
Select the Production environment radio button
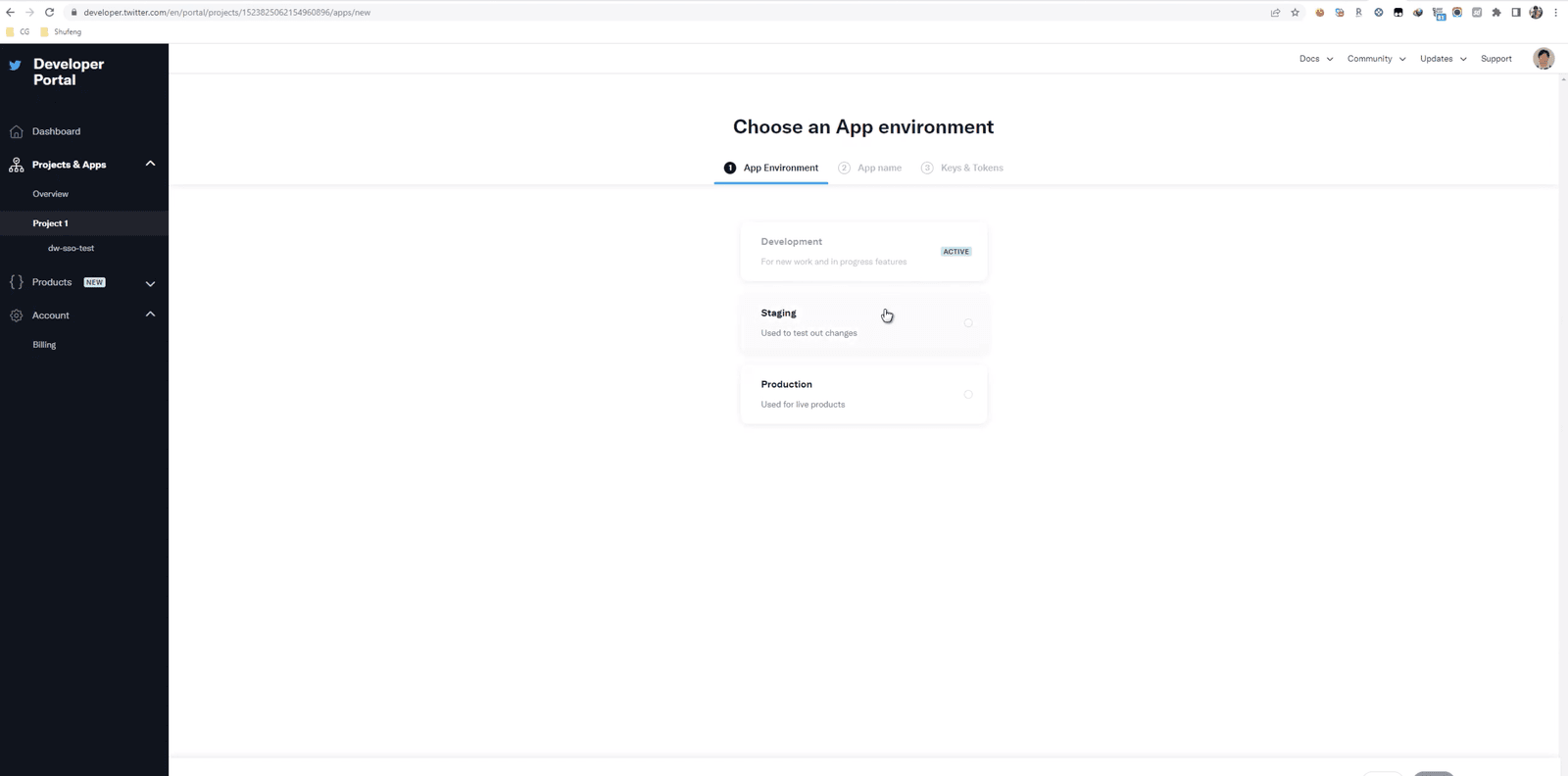[x=968, y=395]
